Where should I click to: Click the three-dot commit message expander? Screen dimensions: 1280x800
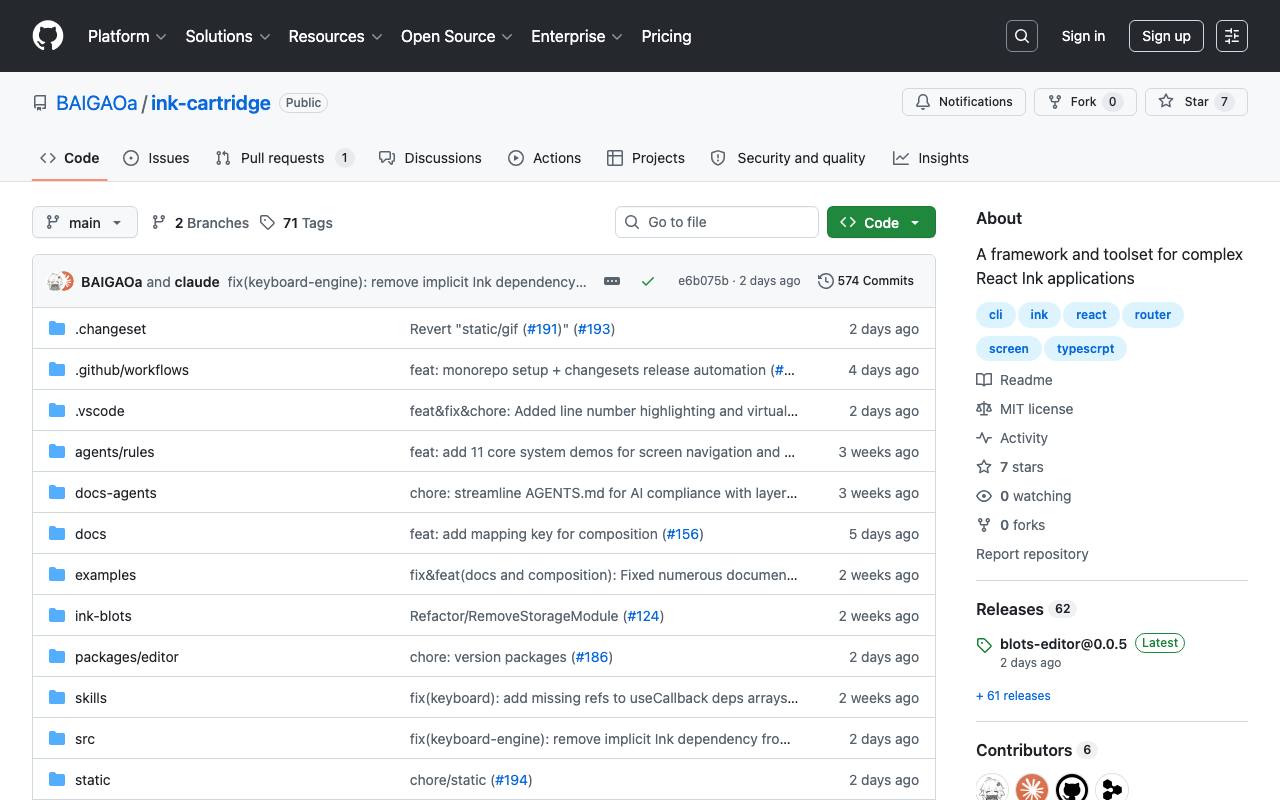tap(612, 281)
